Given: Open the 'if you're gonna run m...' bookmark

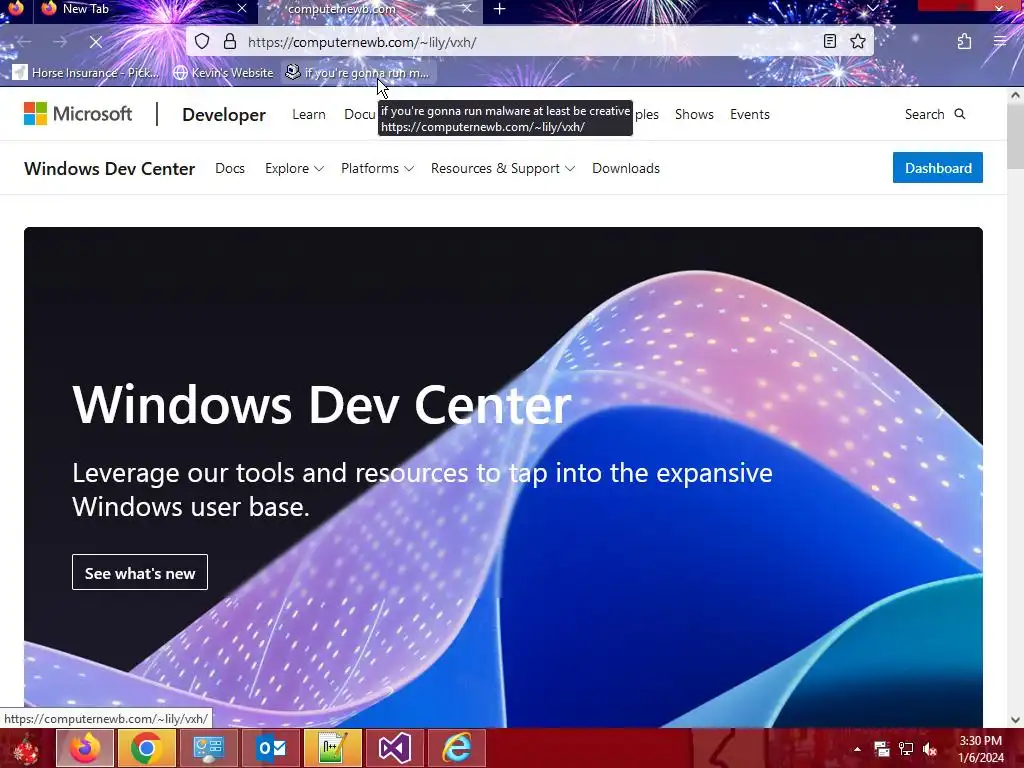Looking at the screenshot, I should tap(358, 72).
